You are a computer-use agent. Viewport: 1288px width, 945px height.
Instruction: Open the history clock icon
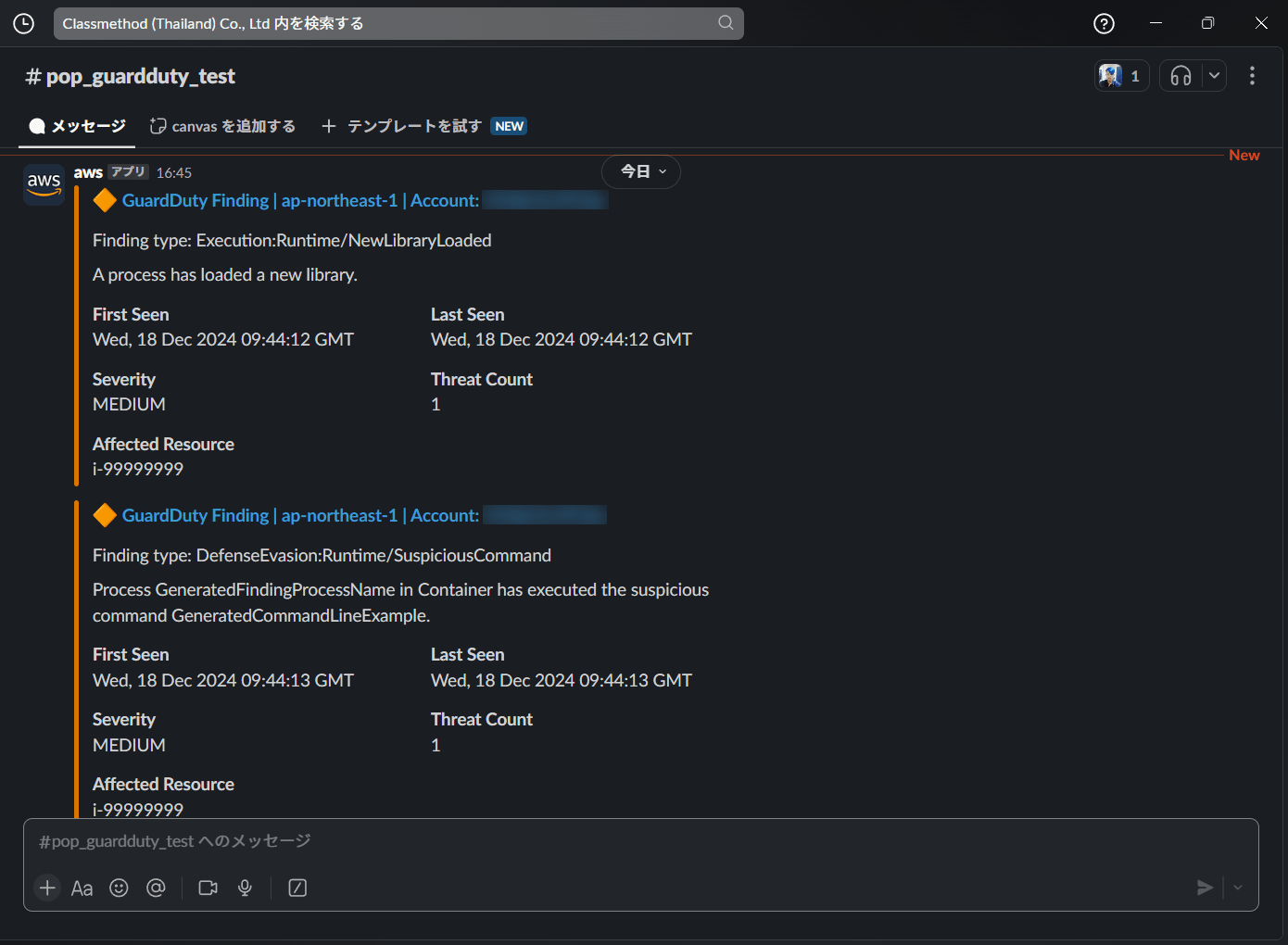[24, 23]
